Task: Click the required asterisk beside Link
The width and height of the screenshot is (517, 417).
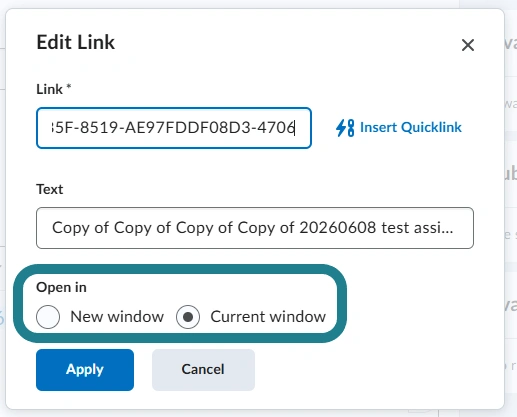Action: coord(69,87)
